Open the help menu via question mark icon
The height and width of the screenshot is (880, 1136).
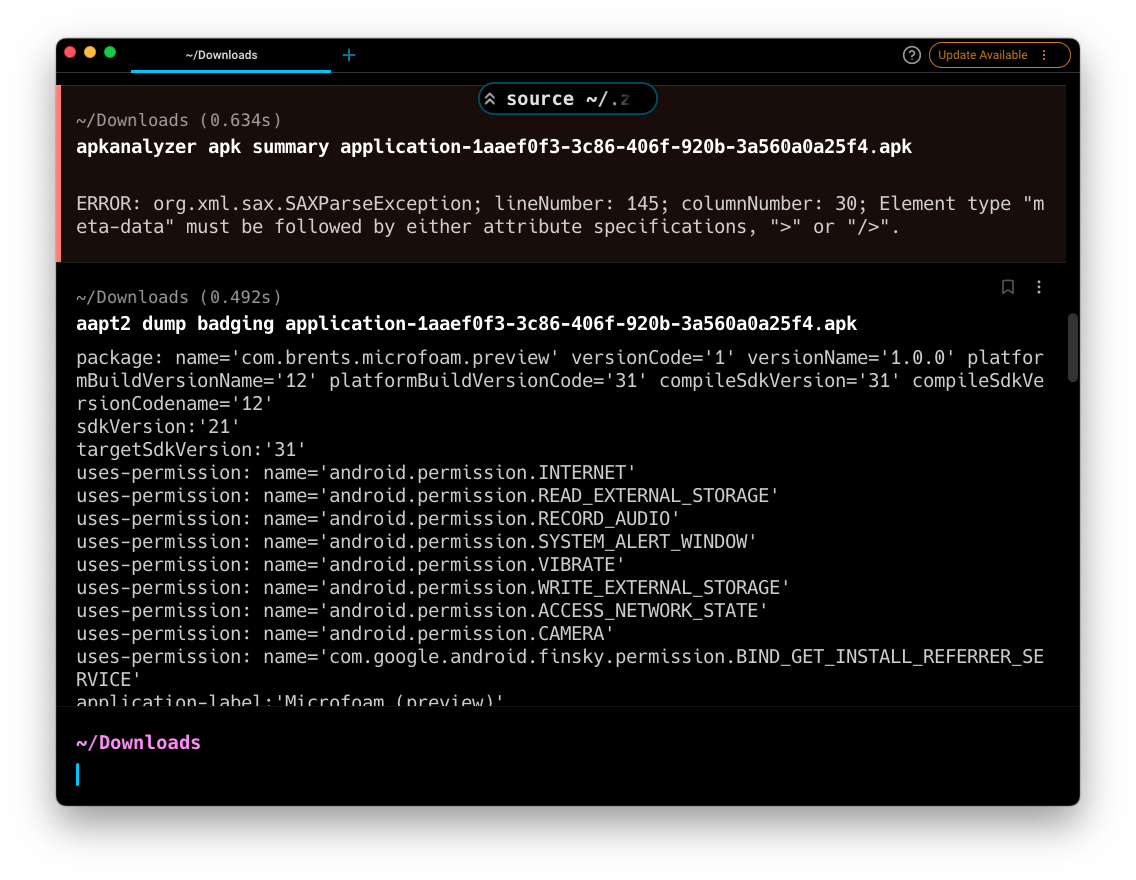coord(911,55)
